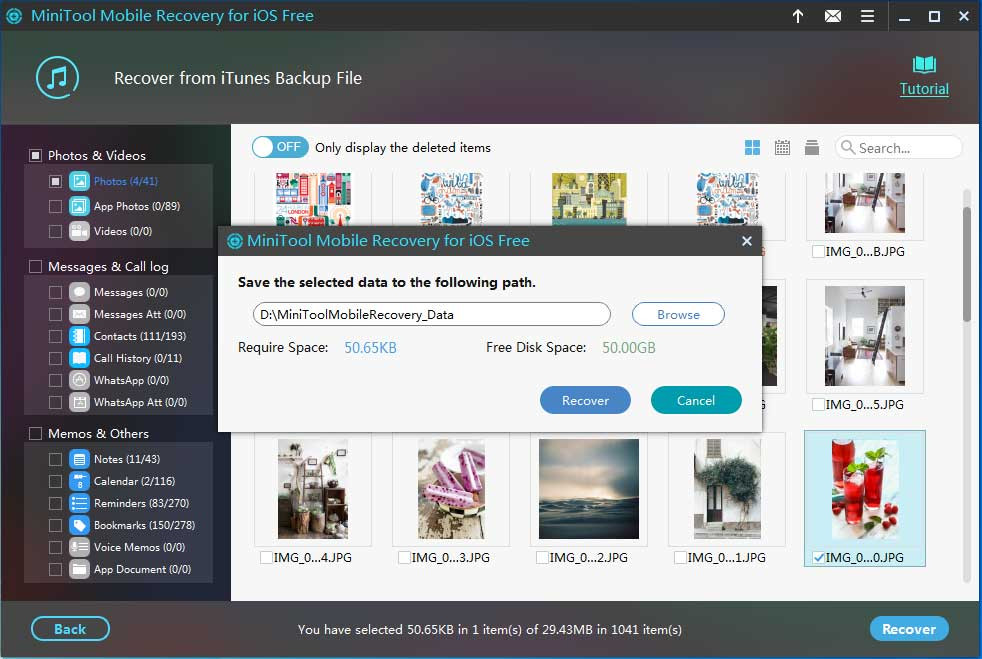Open the Tutorial link
Viewport: 982px width, 659px height.
[x=924, y=89]
